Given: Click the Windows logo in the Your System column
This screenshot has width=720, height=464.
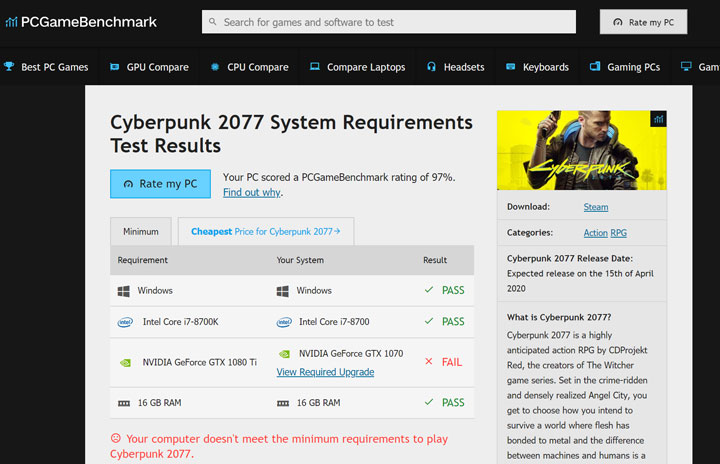Looking at the screenshot, I should (282, 291).
